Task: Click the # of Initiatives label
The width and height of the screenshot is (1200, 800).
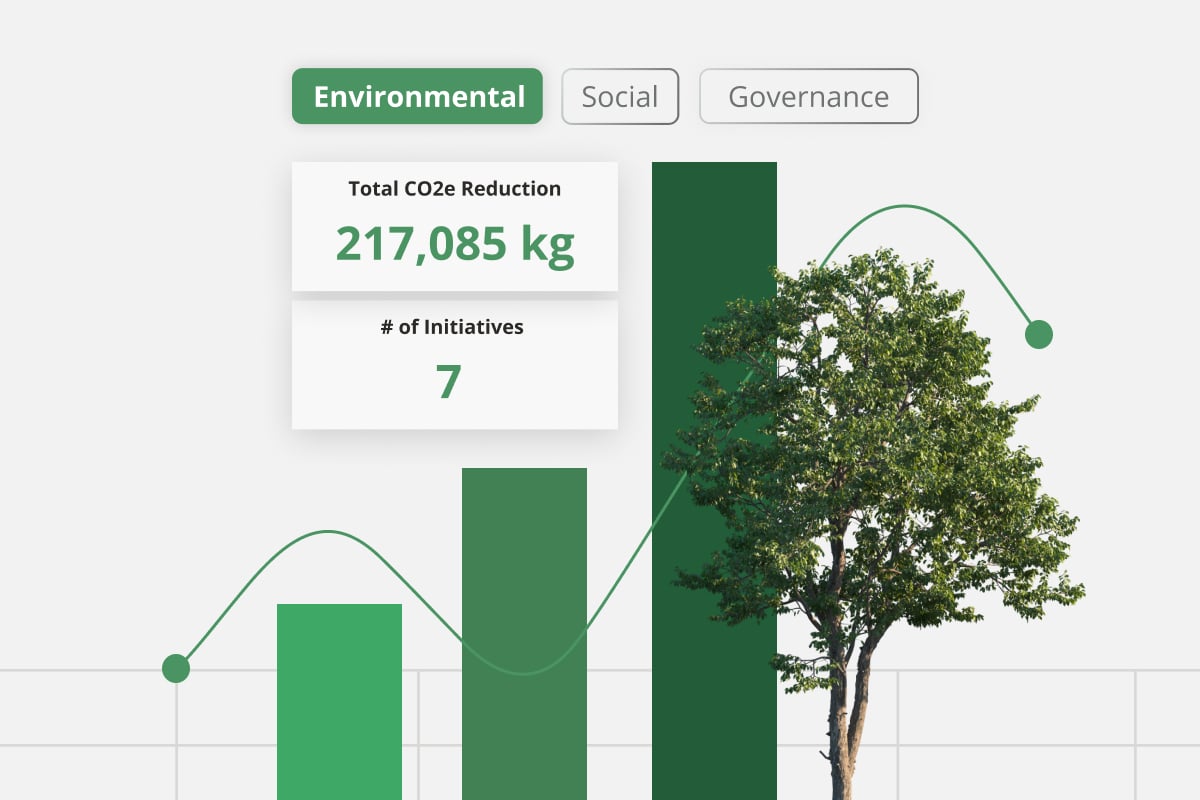Action: click(x=454, y=327)
